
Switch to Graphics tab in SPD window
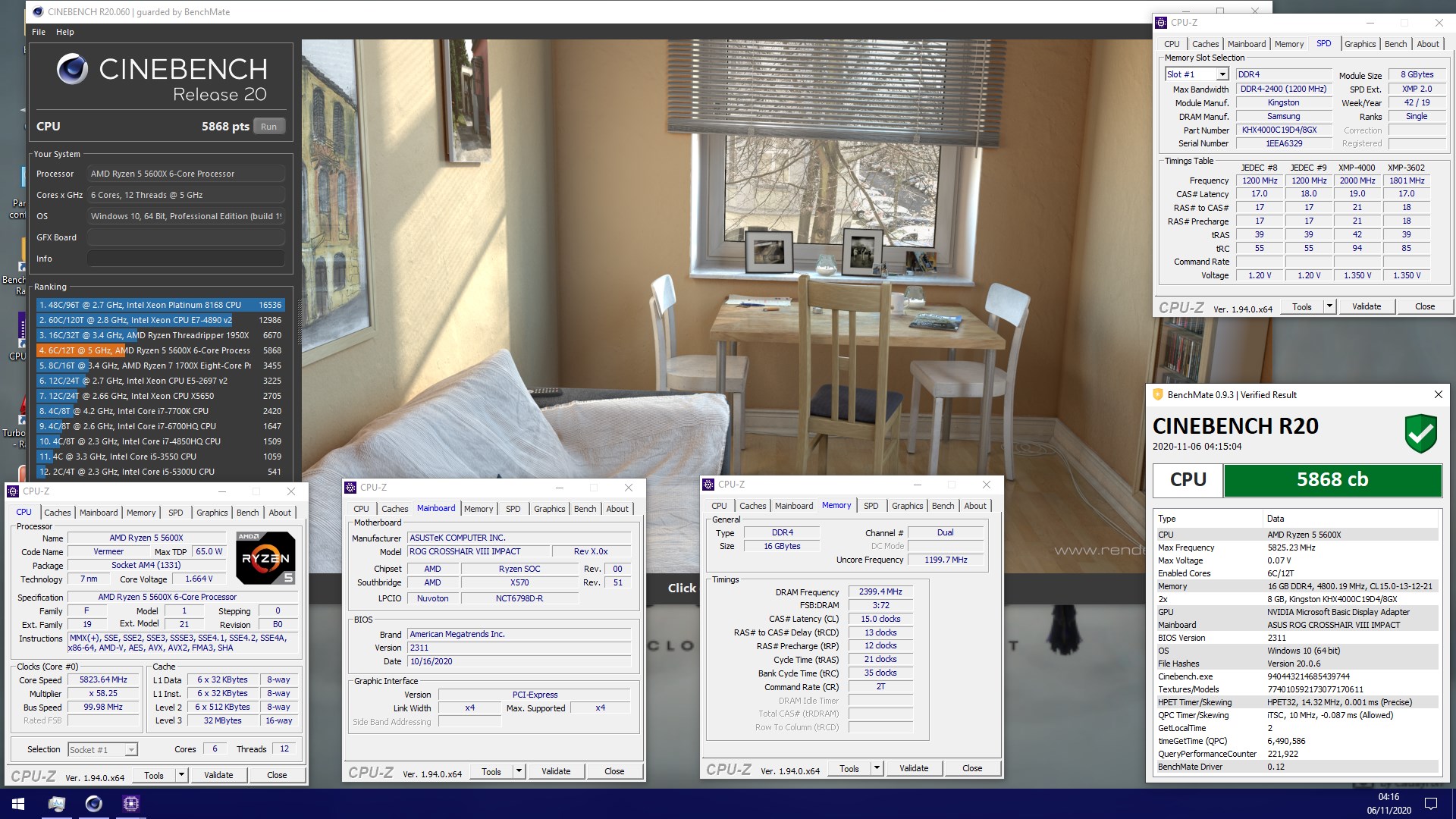(1360, 44)
